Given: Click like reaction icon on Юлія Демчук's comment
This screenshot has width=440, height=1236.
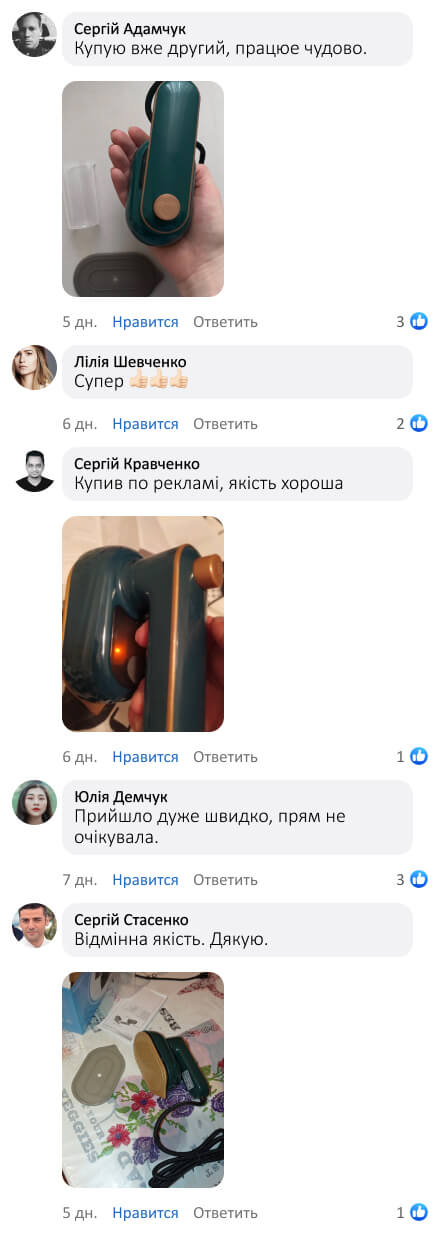Looking at the screenshot, I should [x=419, y=879].
